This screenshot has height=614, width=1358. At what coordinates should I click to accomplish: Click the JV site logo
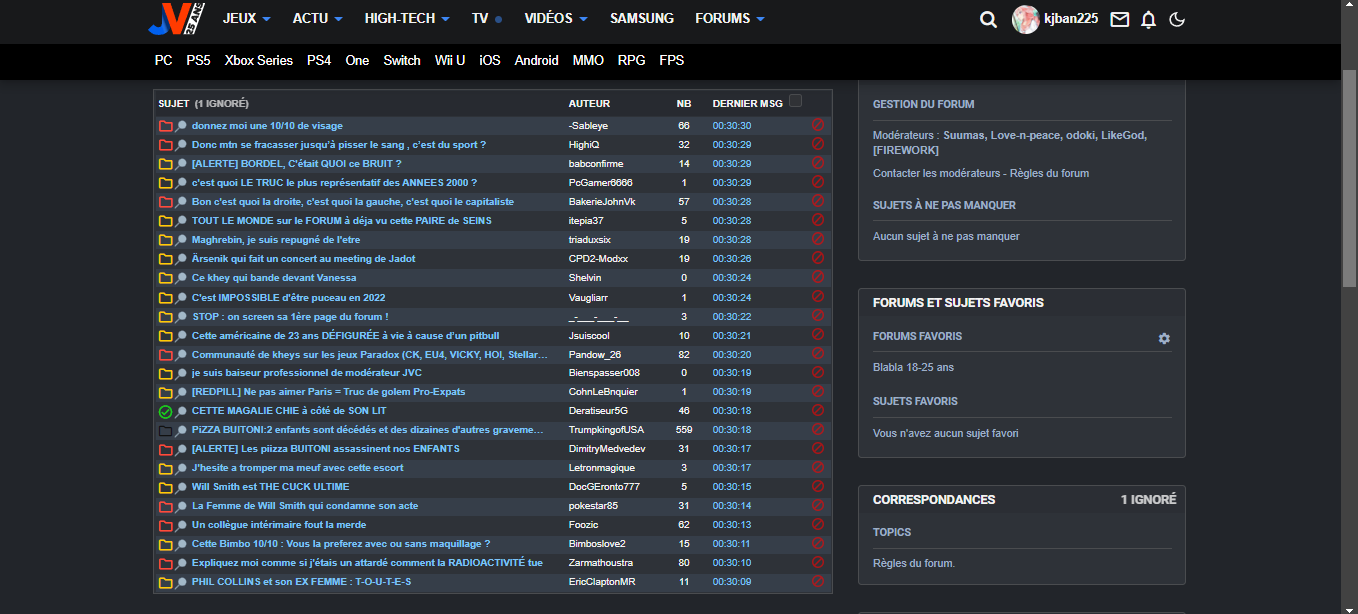click(x=176, y=18)
